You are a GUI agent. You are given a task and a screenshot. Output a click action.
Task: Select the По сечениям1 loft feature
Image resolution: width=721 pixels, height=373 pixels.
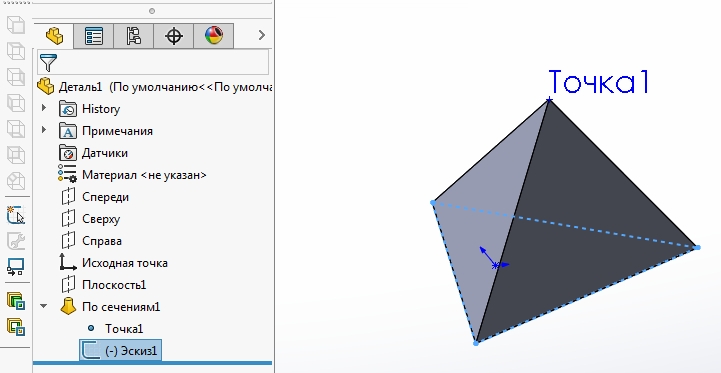click(121, 307)
